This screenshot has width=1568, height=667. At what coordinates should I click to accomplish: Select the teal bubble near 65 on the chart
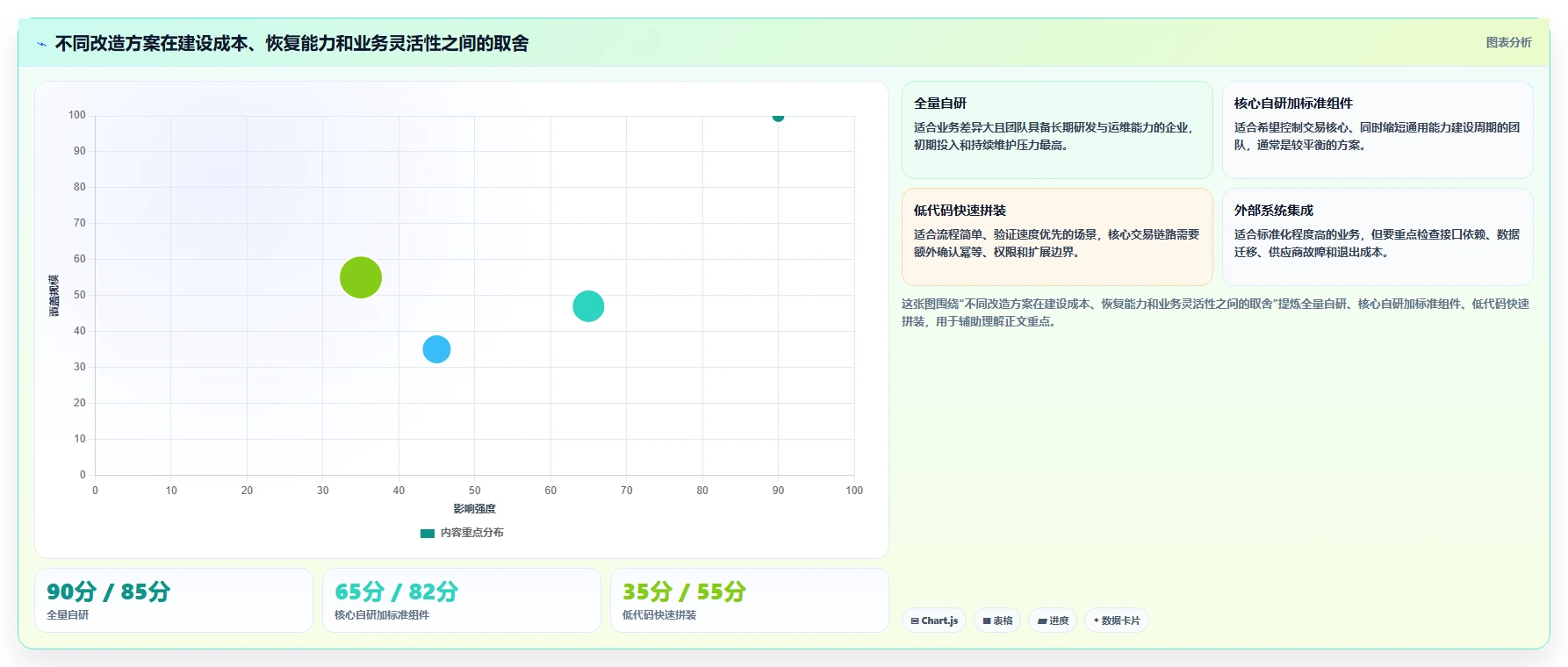tap(588, 306)
